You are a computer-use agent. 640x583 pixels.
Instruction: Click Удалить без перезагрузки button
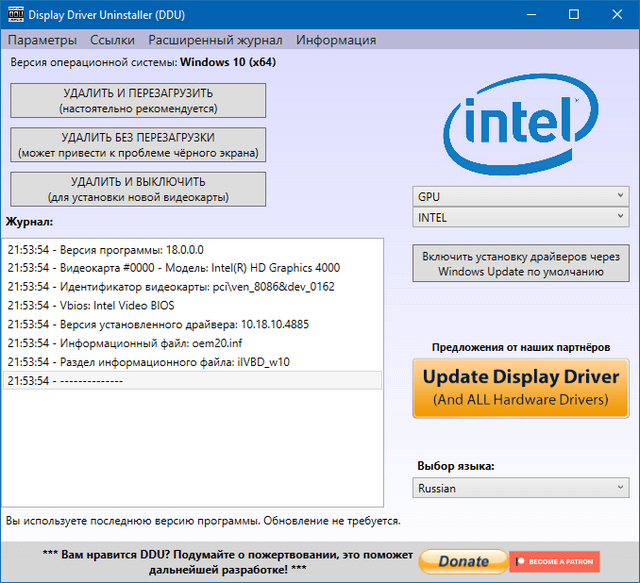(x=138, y=145)
